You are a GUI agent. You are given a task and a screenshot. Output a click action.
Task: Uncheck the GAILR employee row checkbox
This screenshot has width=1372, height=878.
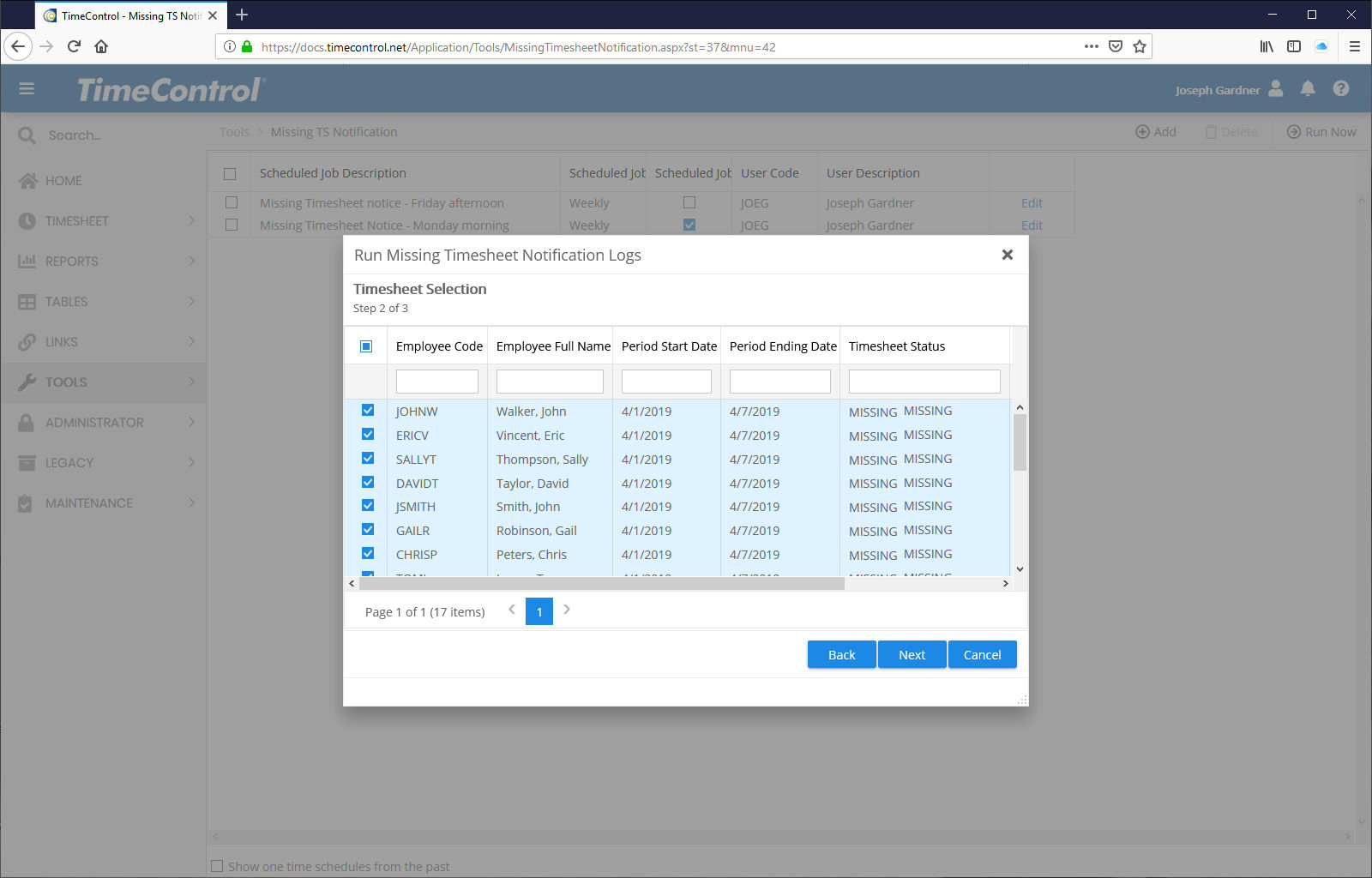[x=368, y=530]
